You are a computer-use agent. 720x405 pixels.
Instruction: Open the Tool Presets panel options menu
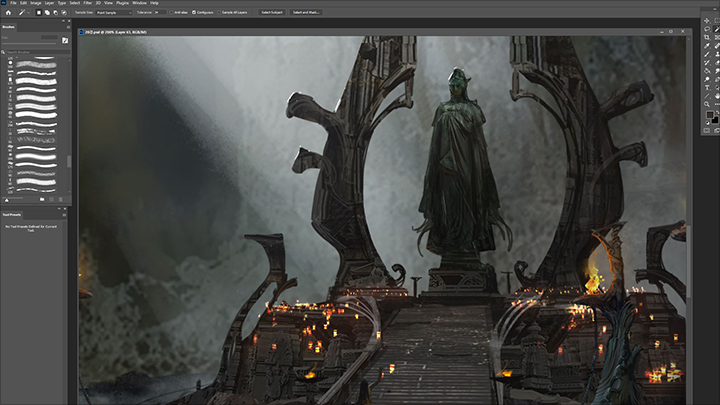(x=64, y=215)
